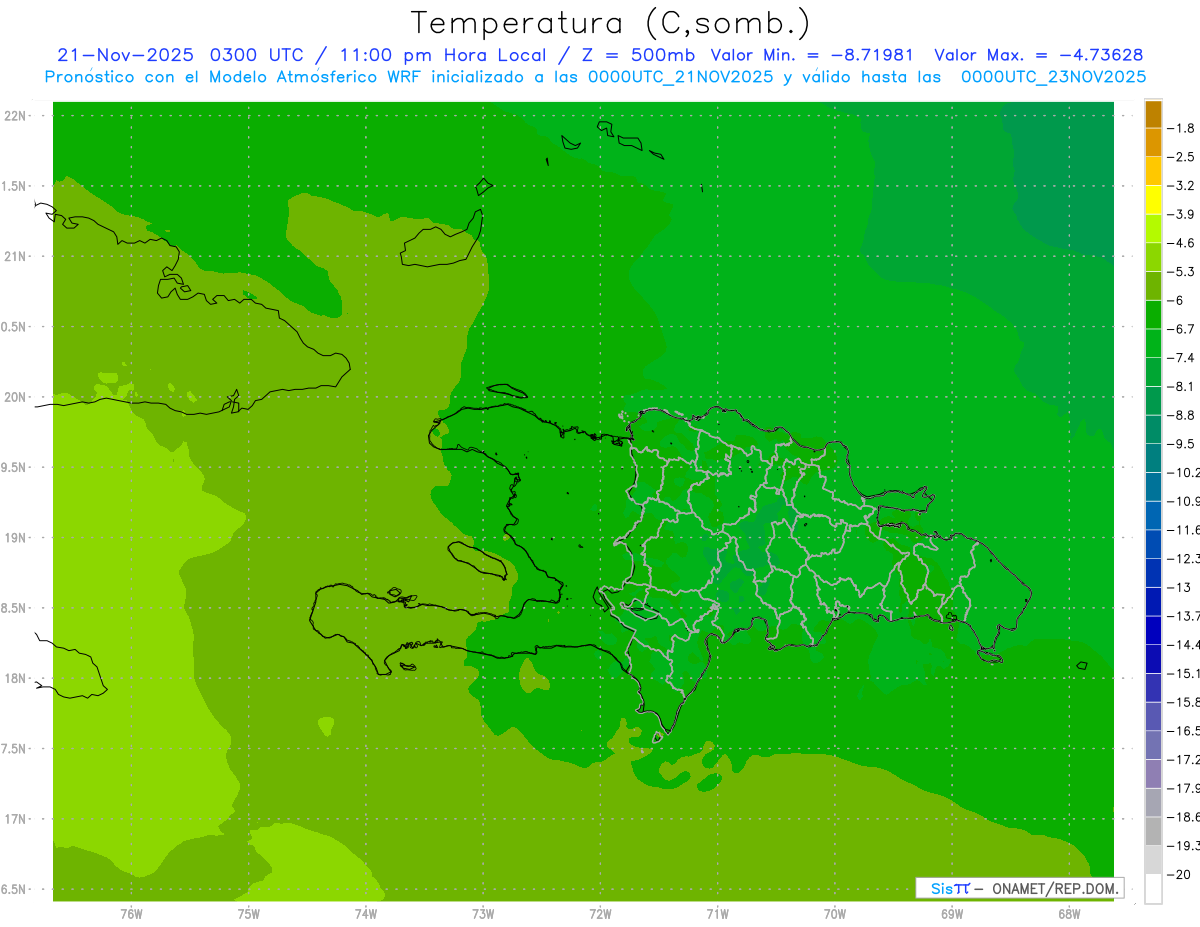This screenshot has width=1200, height=927.
Task: Pick legend band between -3.9 and -4.6
Action: [x=1153, y=229]
